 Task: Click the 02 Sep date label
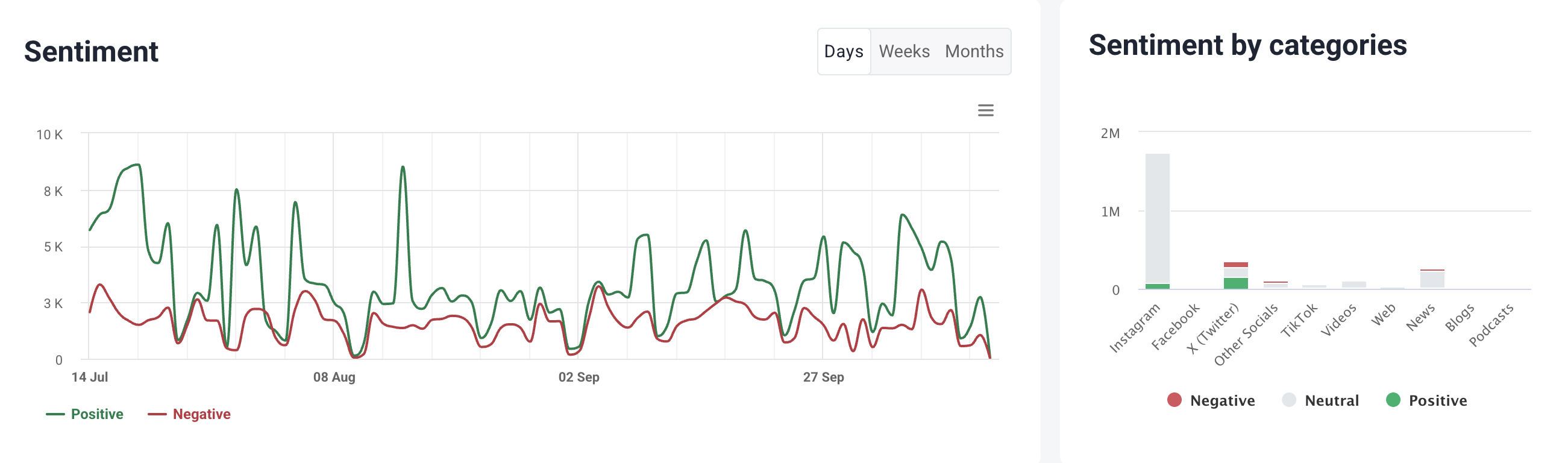(579, 377)
